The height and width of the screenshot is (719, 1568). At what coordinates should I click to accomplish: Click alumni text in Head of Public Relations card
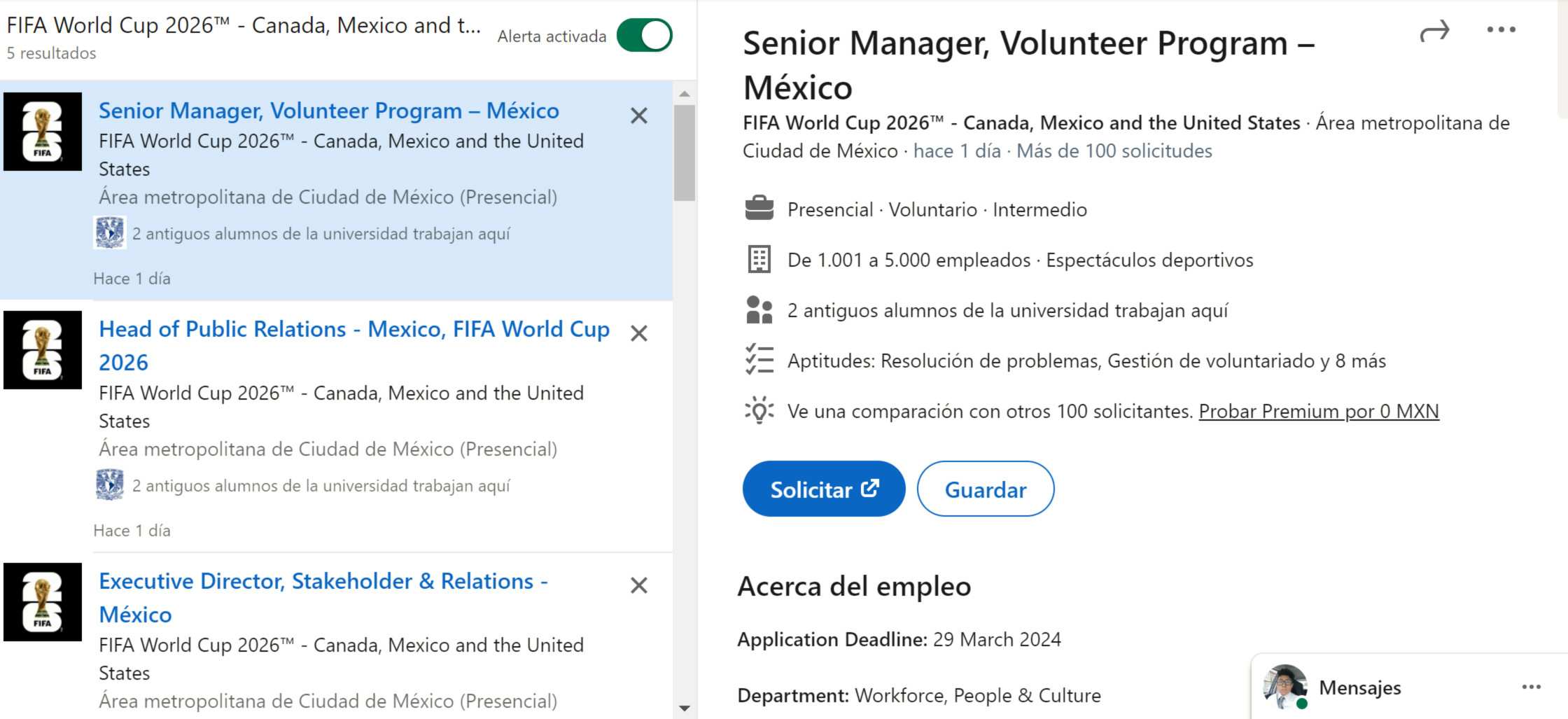321,486
